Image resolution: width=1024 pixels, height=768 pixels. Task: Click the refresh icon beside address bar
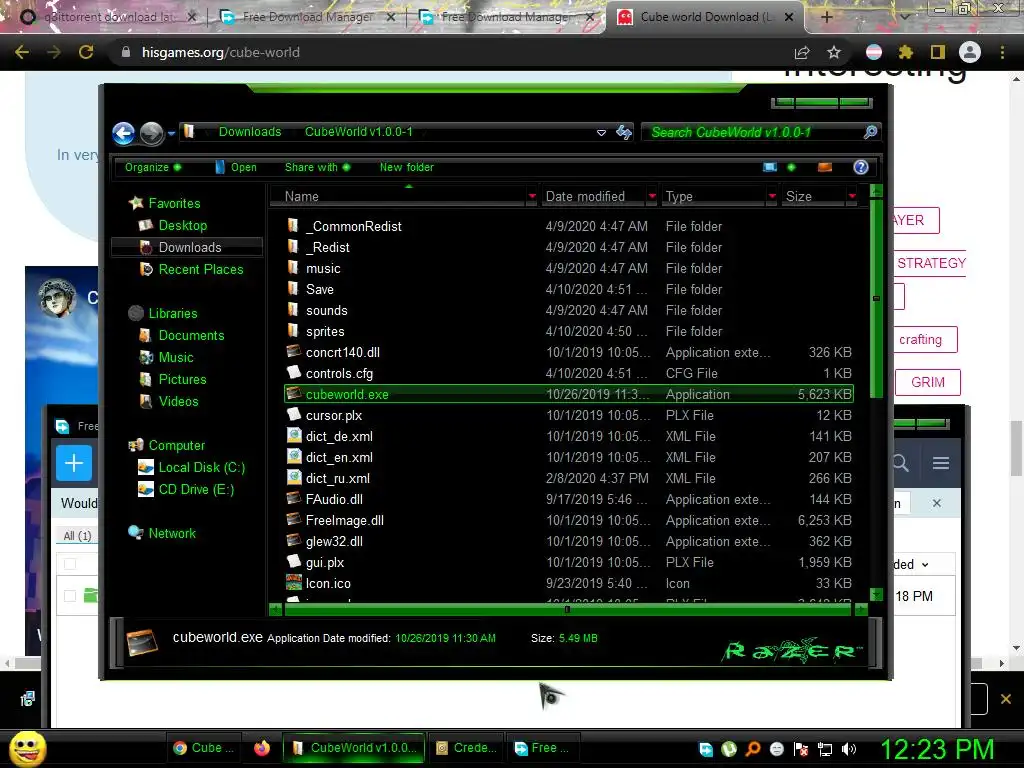click(x=624, y=133)
